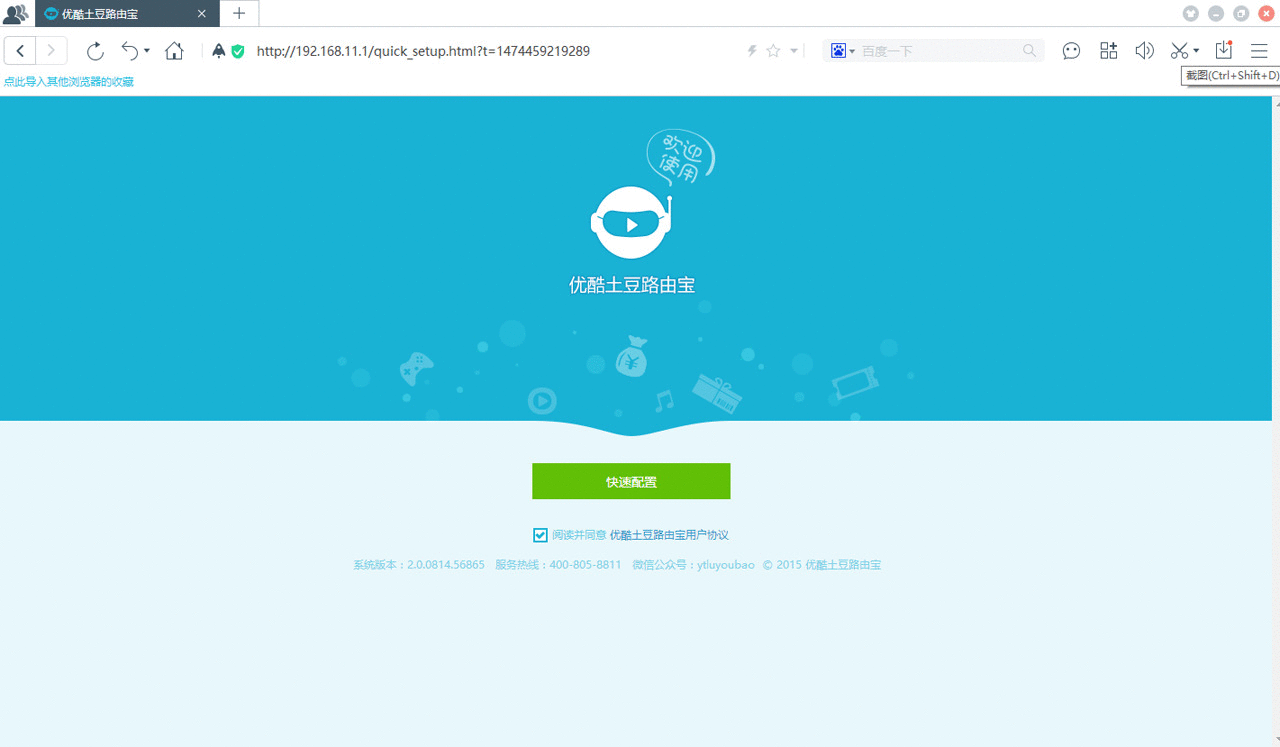Click the 优酷土豆路由宝 heading text
The width and height of the screenshot is (1280, 747).
632,285
